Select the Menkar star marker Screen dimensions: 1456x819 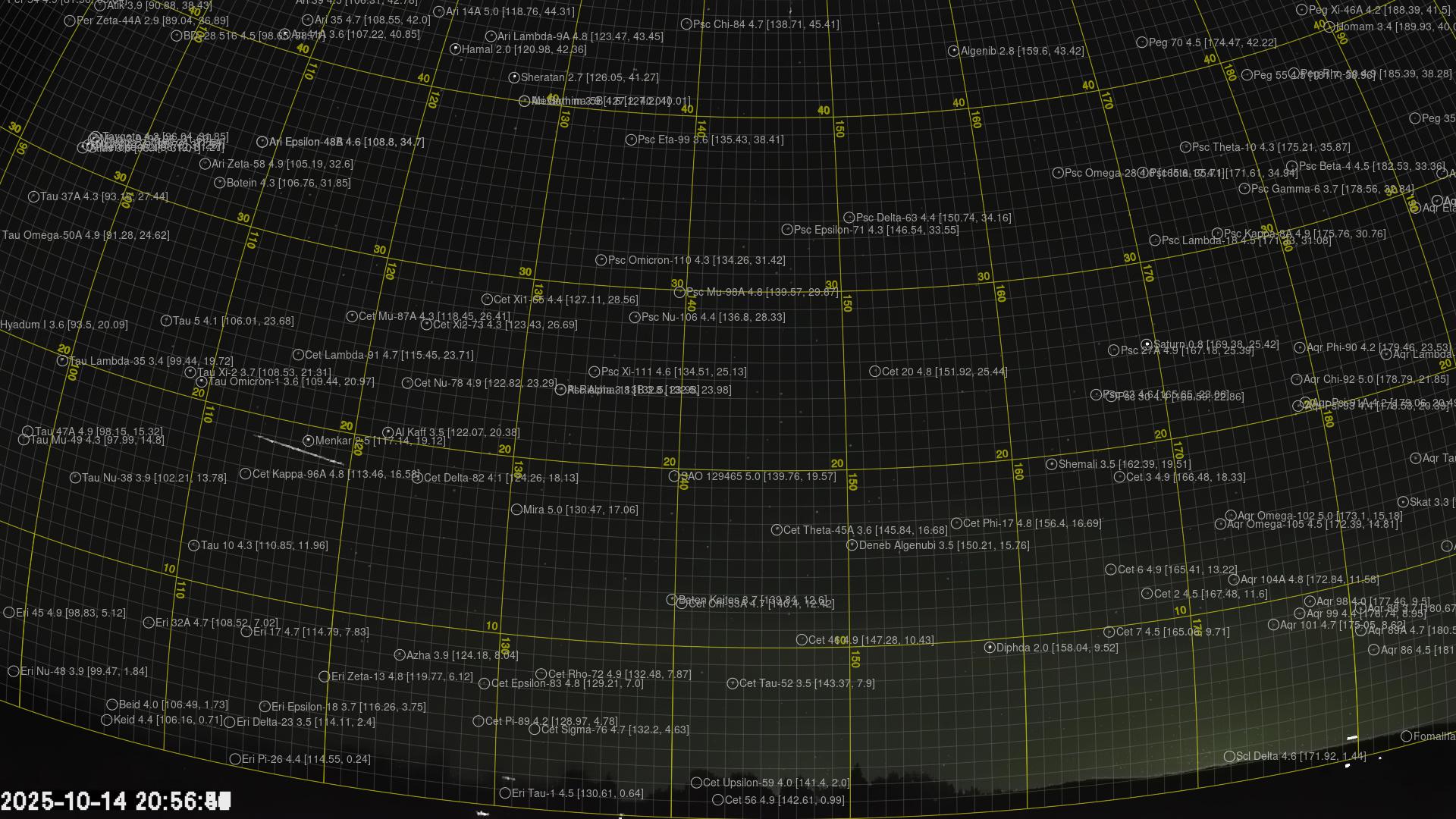[309, 441]
